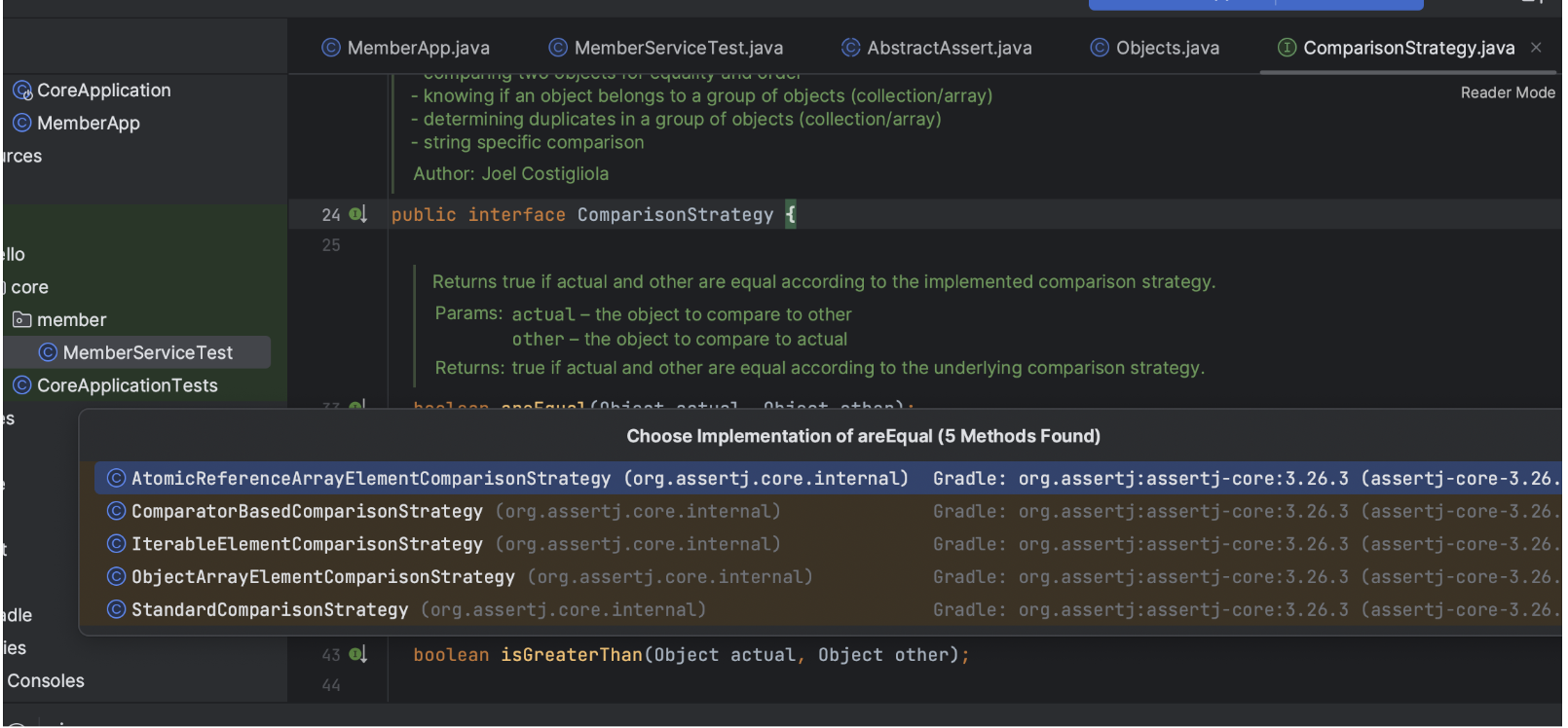
Task: Choose ObjectArrayElementComparisonStrategy implementation
Action: point(828,577)
